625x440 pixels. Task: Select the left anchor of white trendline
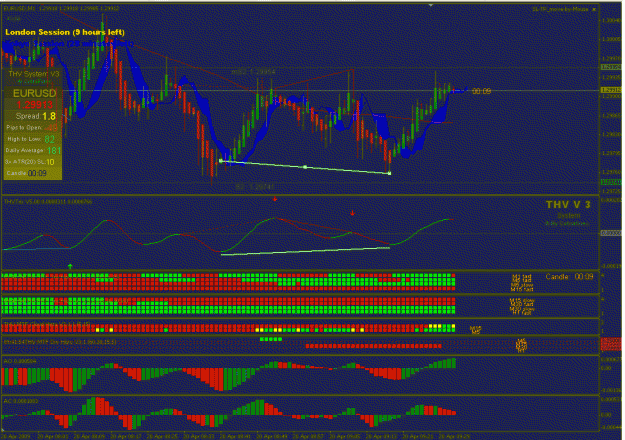220,161
